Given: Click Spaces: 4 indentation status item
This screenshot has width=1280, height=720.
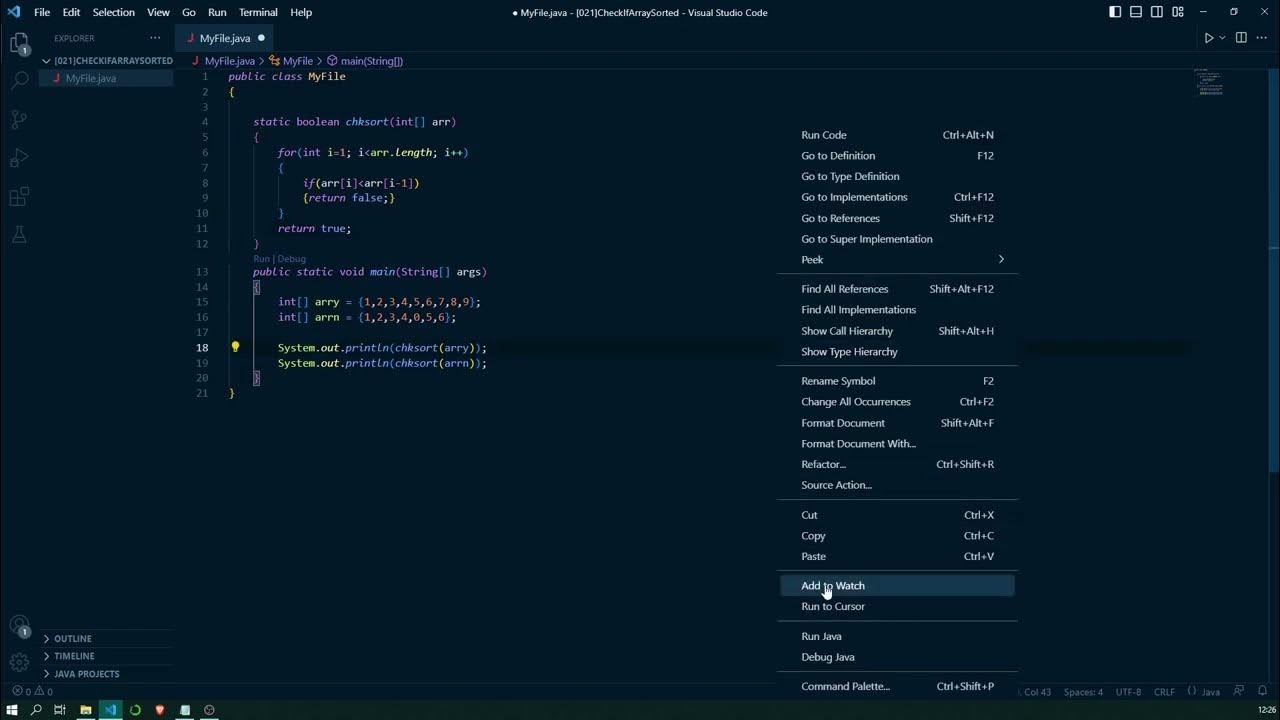Looking at the screenshot, I should 1083,691.
